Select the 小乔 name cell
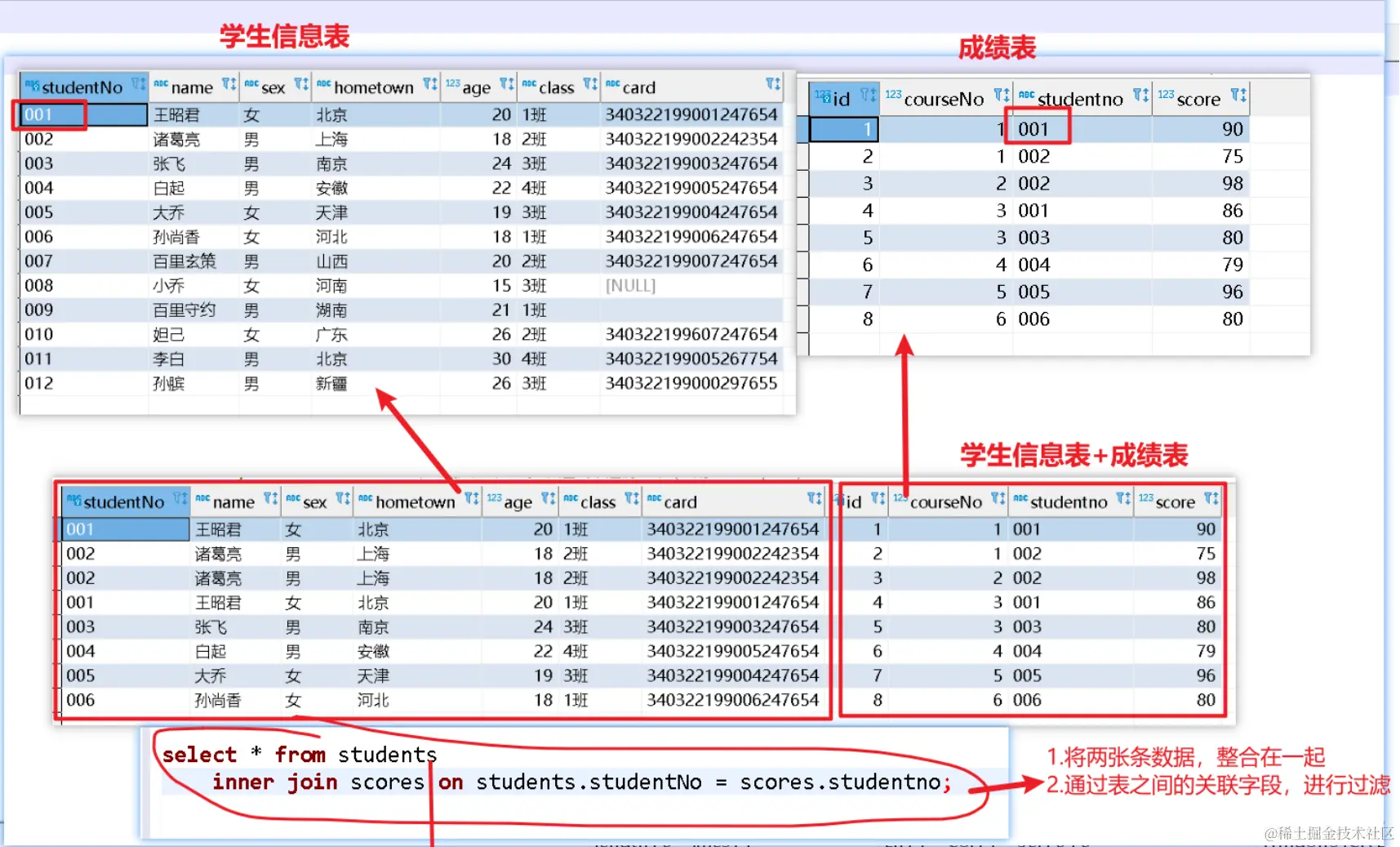This screenshot has width=1400, height=847. point(169,286)
